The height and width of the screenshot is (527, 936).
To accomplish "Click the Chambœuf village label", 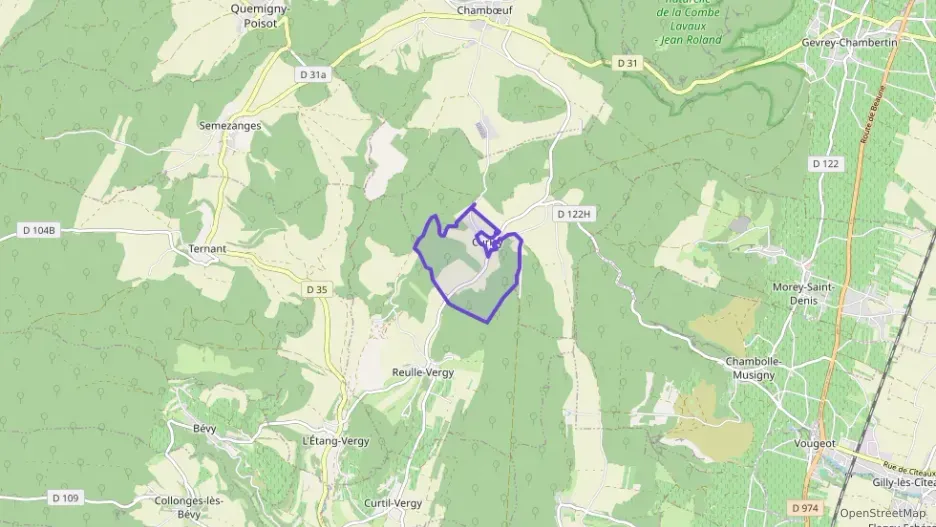I will (x=485, y=10).
